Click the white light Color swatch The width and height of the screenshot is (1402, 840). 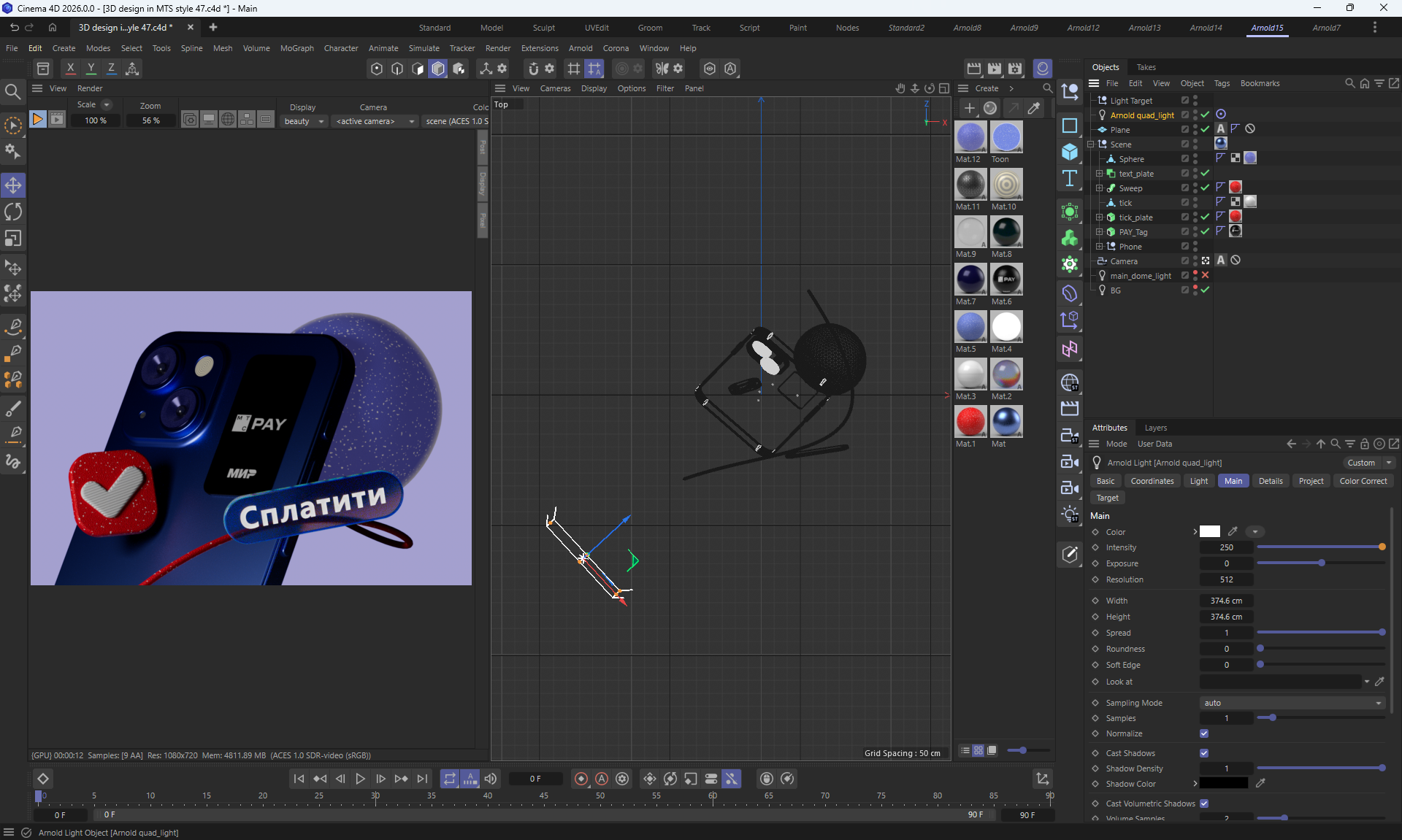pyautogui.click(x=1210, y=532)
